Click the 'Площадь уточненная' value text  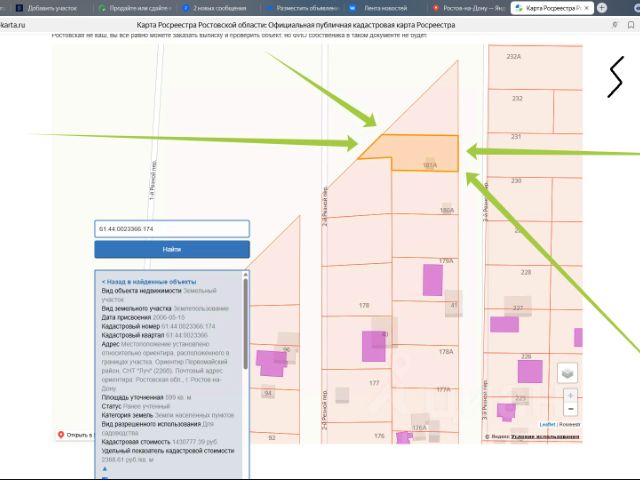(178, 397)
